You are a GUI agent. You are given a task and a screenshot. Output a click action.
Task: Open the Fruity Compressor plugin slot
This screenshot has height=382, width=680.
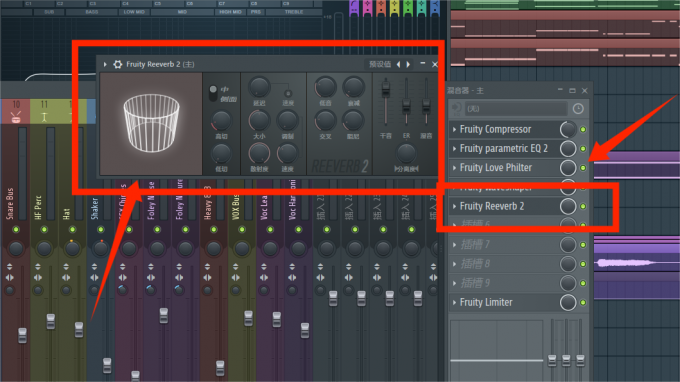pyautogui.click(x=495, y=129)
